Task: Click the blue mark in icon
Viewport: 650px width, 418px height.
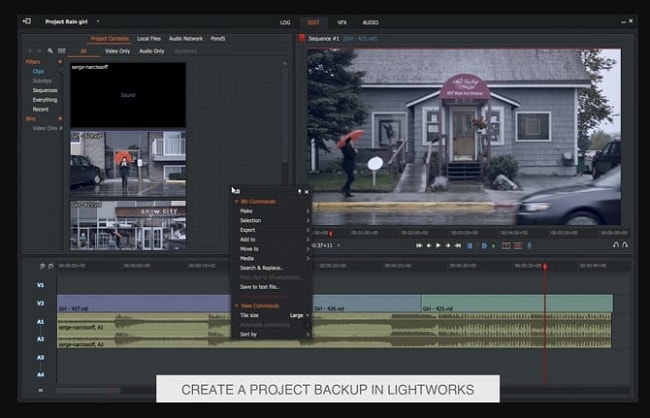Action: 470,246
